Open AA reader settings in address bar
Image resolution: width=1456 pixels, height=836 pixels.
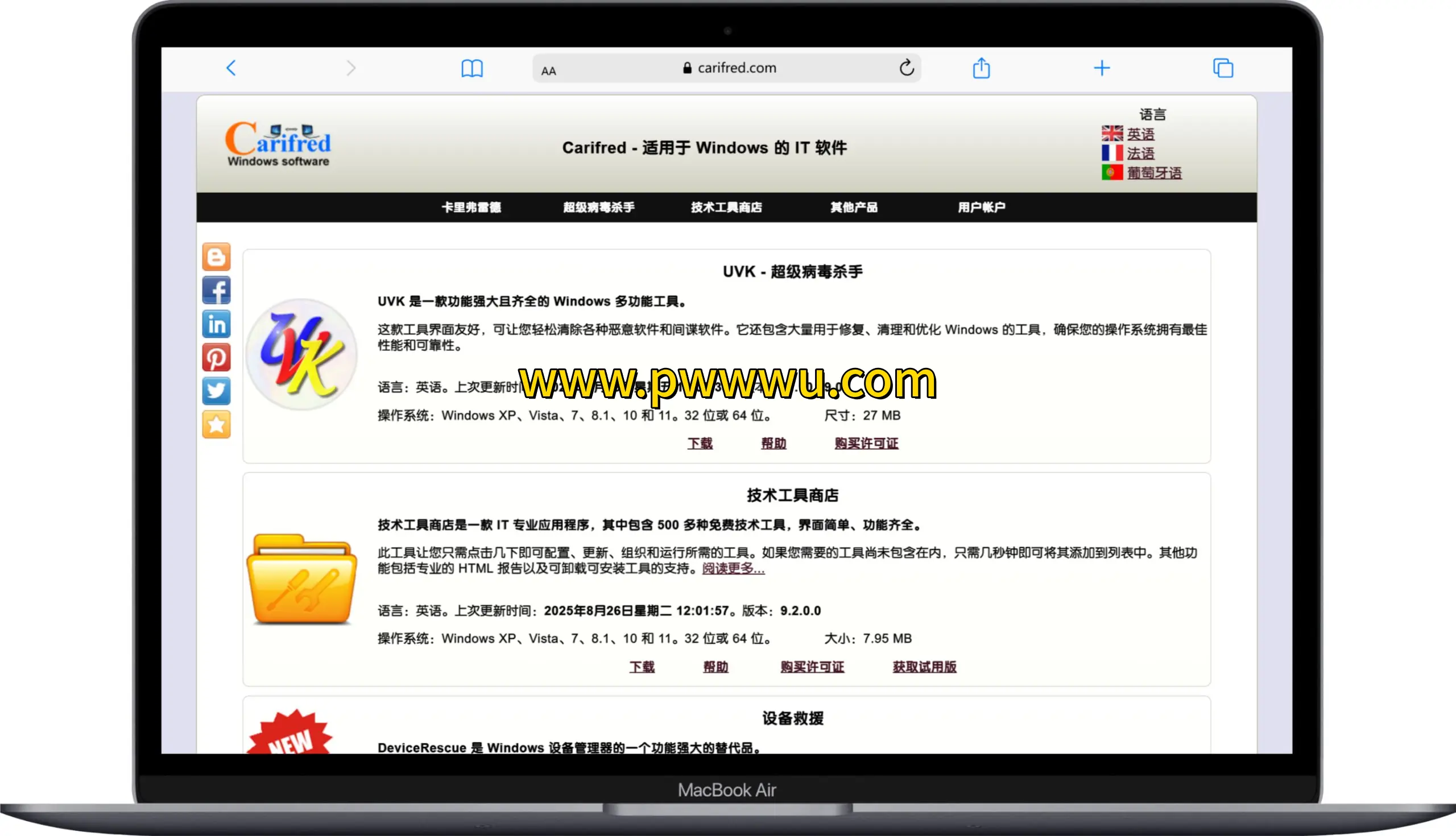point(548,71)
